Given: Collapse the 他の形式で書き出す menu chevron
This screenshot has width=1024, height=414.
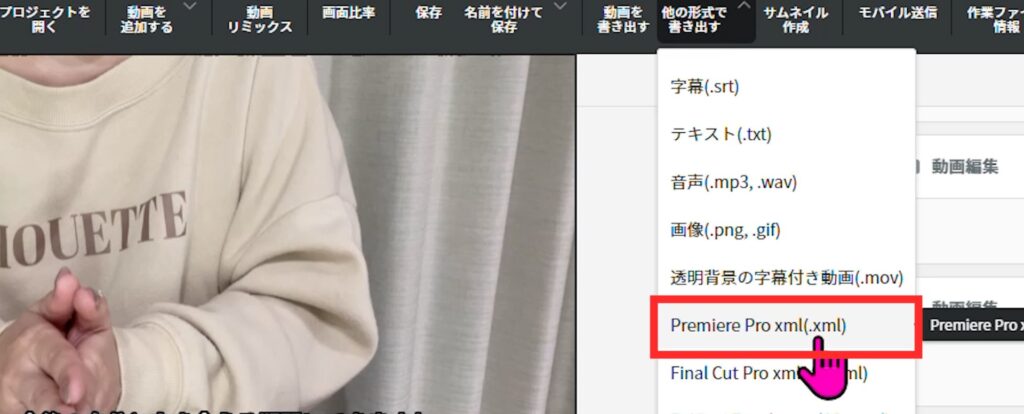Looking at the screenshot, I should pos(744,7).
